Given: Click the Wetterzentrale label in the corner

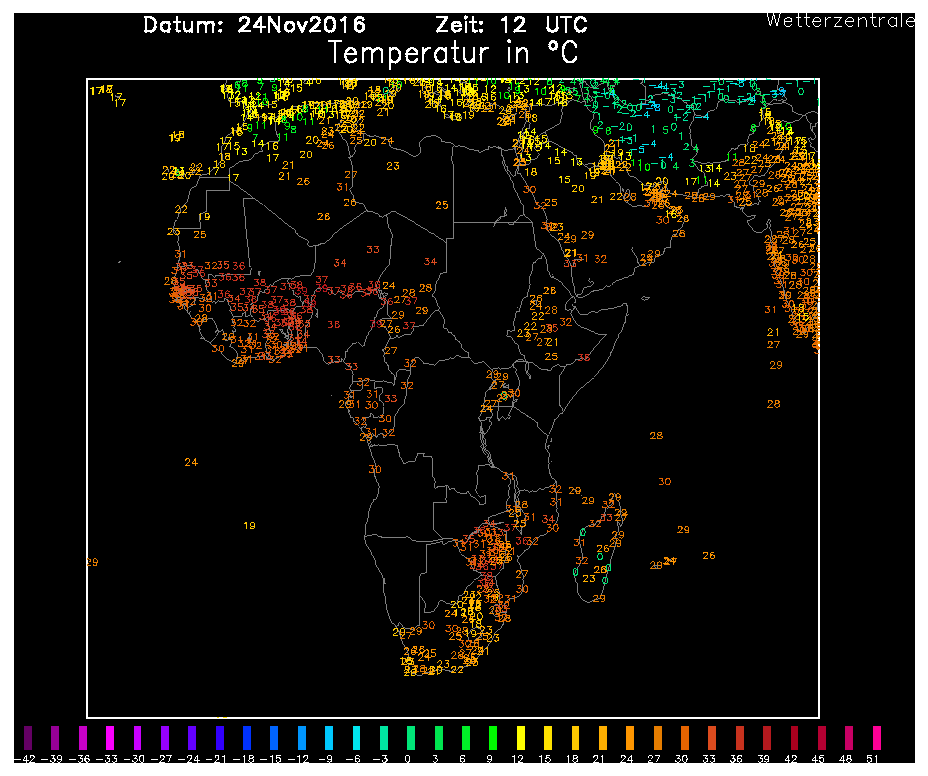Looking at the screenshot, I should [x=840, y=20].
